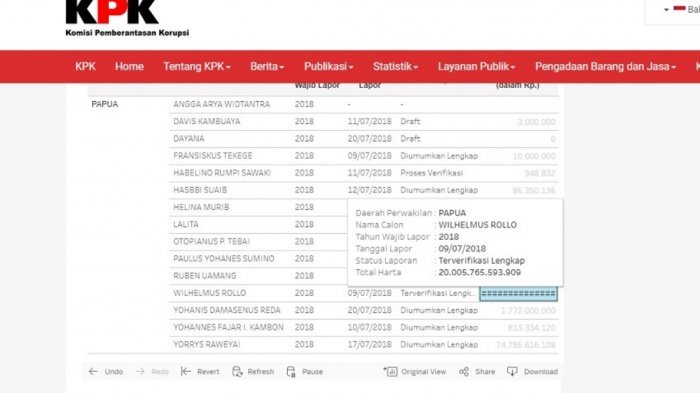Select row WILHELMUS ROLLO name
The width and height of the screenshot is (700, 393).
210,293
